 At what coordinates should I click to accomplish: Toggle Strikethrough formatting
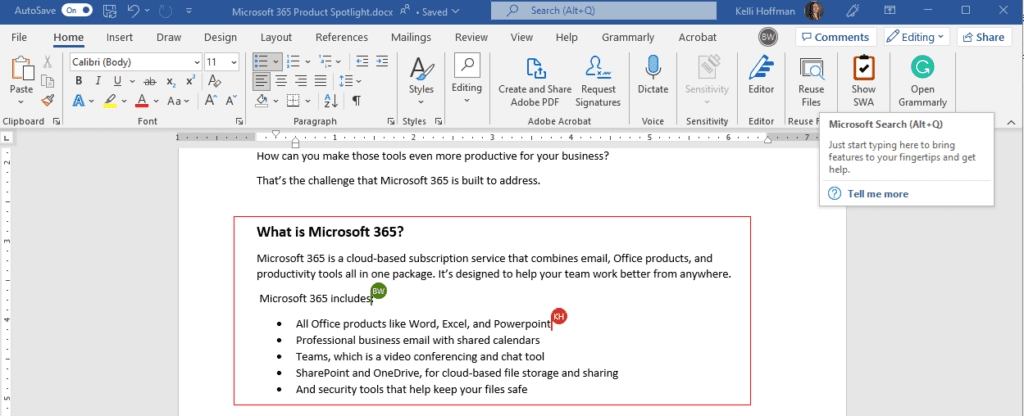(150, 82)
